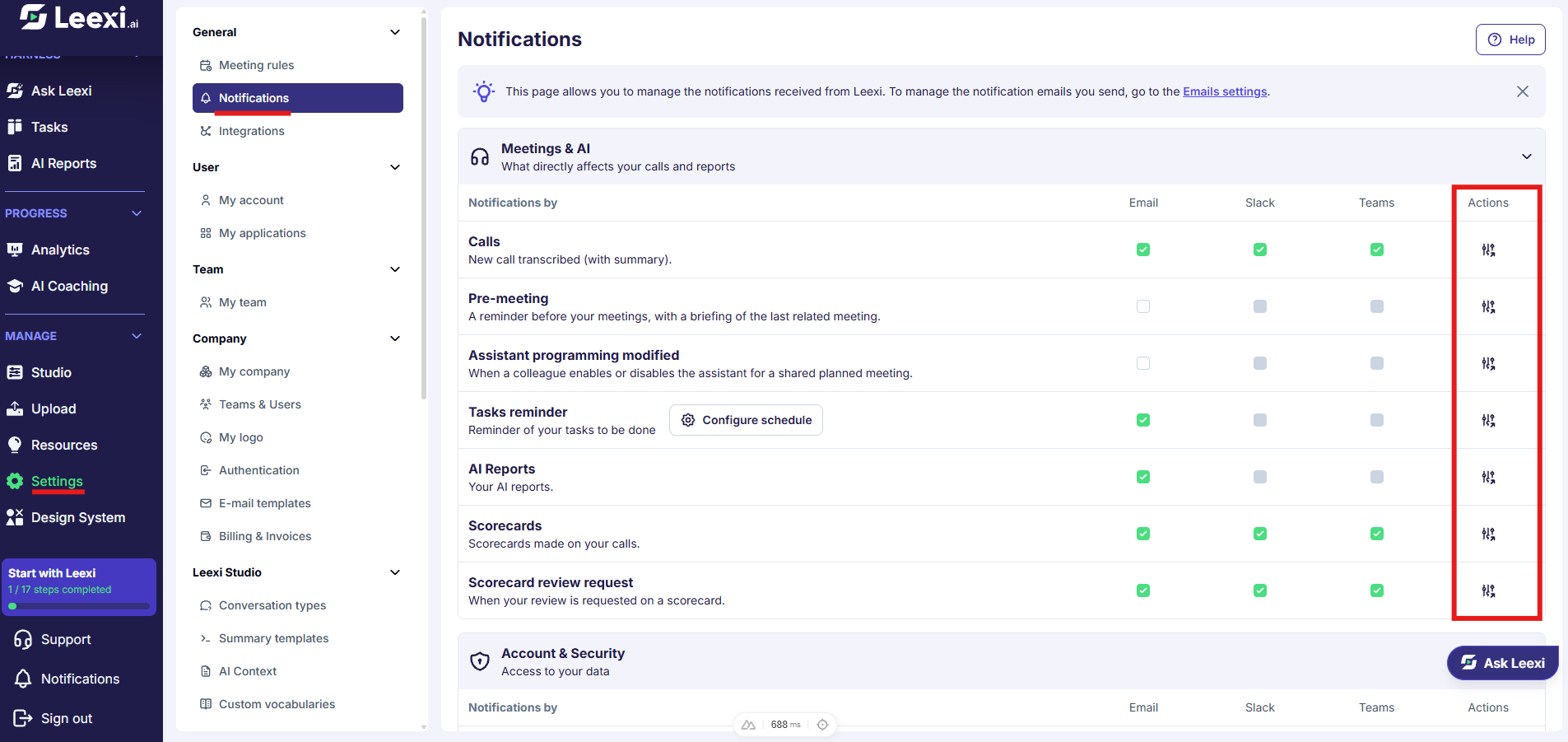
Task: Click the Tasks sidebar icon
Action: pos(15,127)
